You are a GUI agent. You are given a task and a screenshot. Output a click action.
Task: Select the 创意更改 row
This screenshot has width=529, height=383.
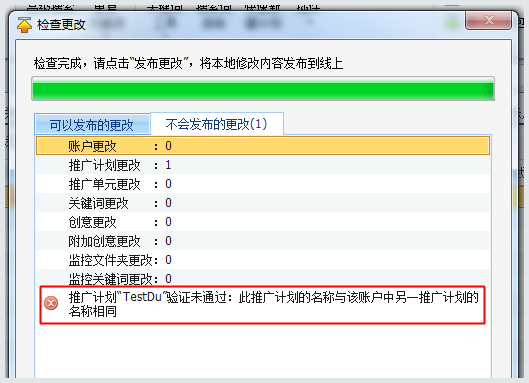pos(263,222)
